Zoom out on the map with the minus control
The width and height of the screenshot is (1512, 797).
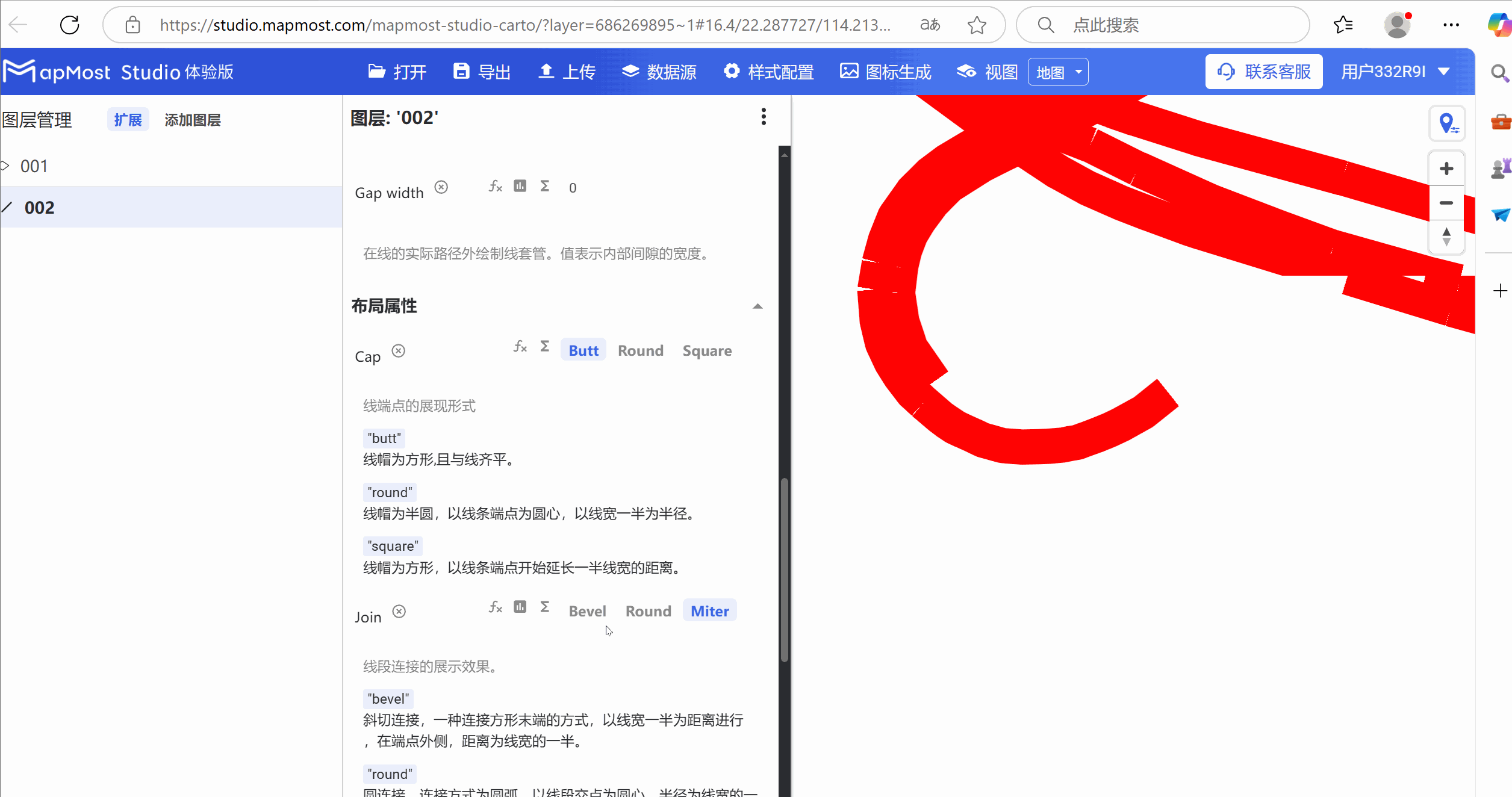(x=1446, y=202)
